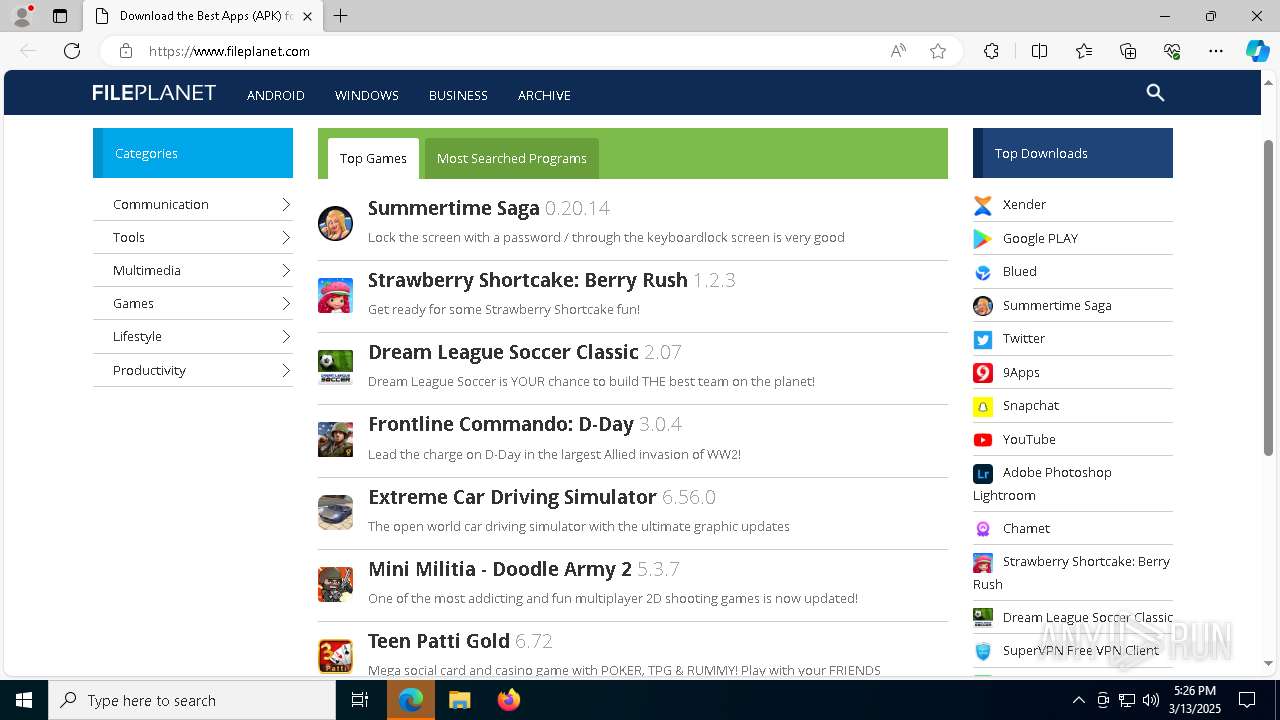The height and width of the screenshot is (720, 1280).
Task: Expand the Productivity category arrow
Action: tap(285, 370)
